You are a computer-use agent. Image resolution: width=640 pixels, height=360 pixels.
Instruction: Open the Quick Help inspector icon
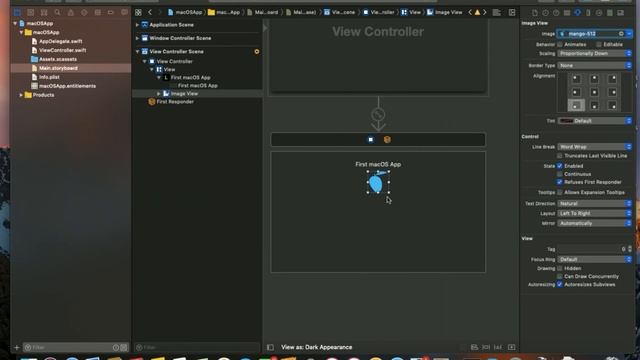(x=556, y=13)
